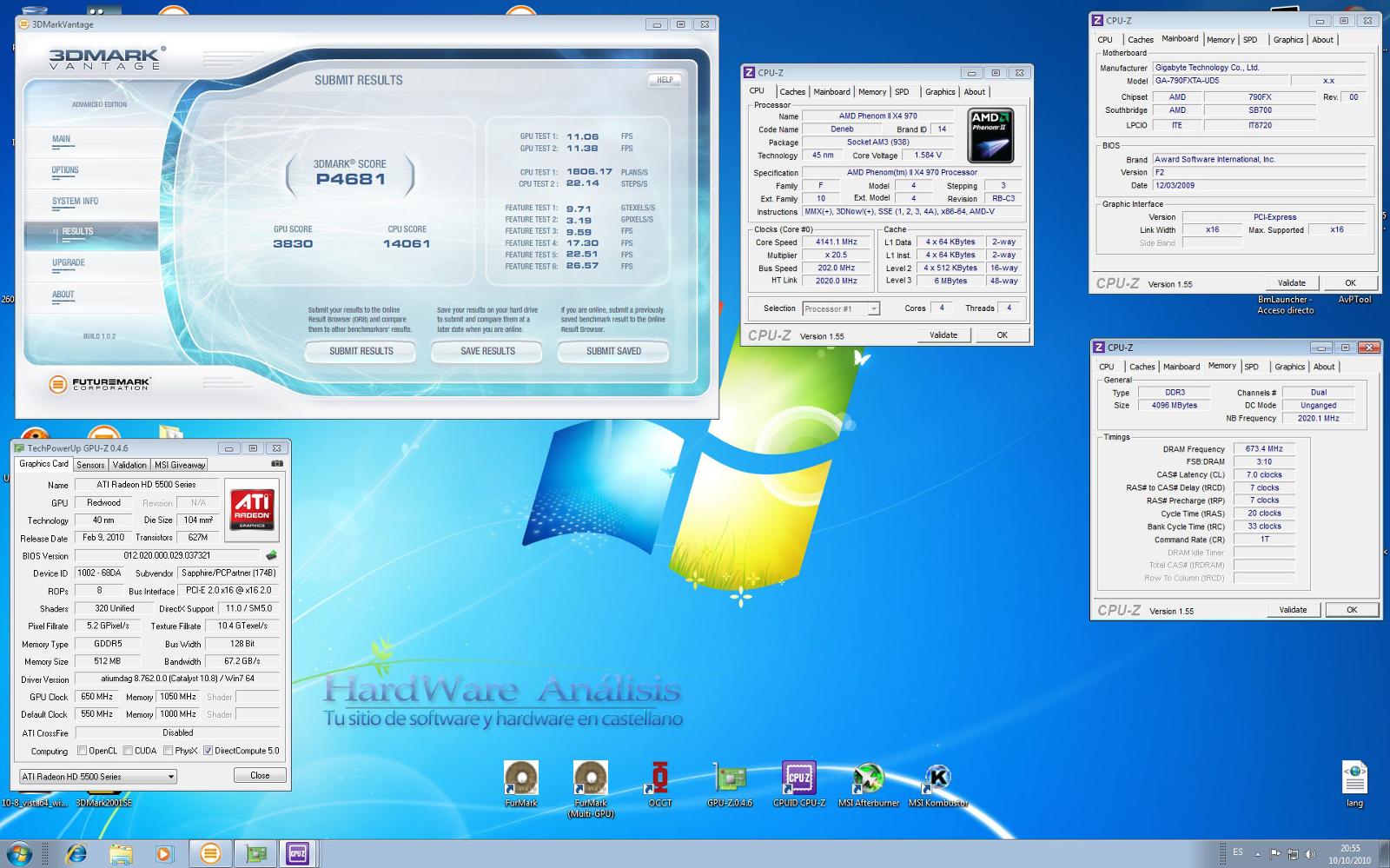Click the BIOS Version field in GPU-Z

167,555
